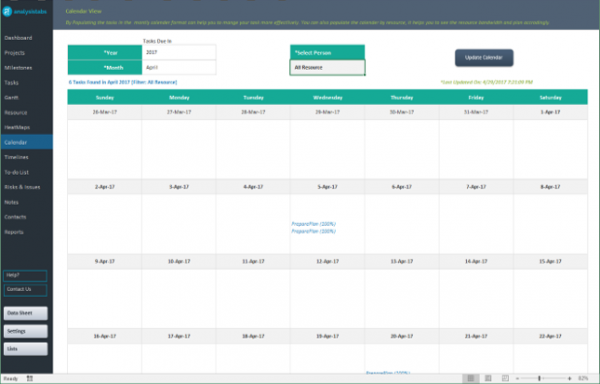600x384 pixels.
Task: Click the Wednesday column header
Action: pyautogui.click(x=328, y=98)
